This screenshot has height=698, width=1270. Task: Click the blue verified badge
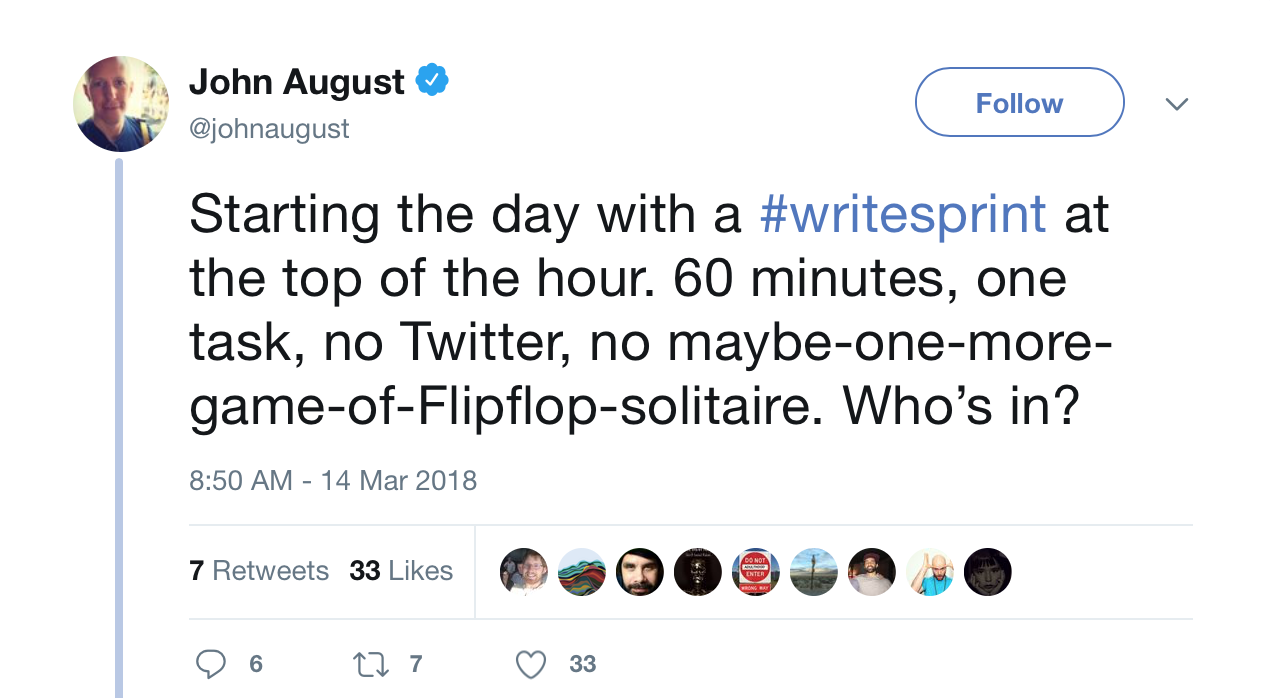[x=432, y=81]
